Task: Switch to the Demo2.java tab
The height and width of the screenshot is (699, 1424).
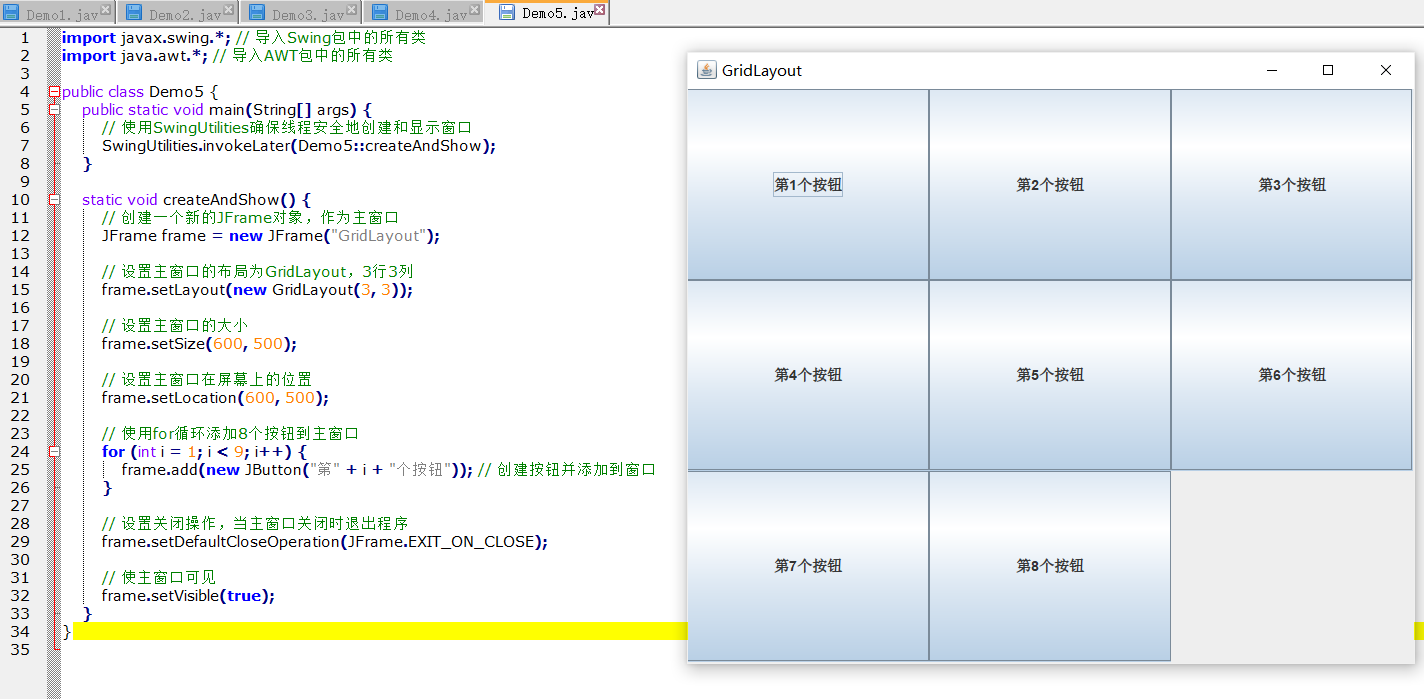Action: coord(184,14)
